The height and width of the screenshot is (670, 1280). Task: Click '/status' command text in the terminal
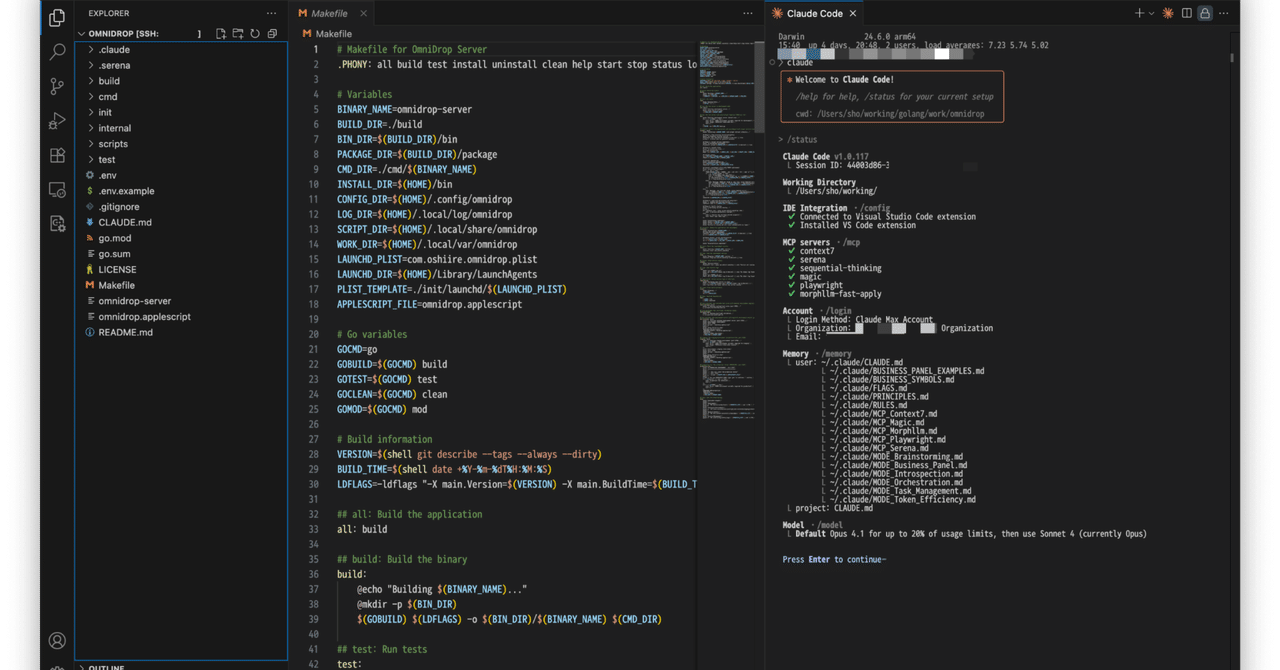coord(802,140)
